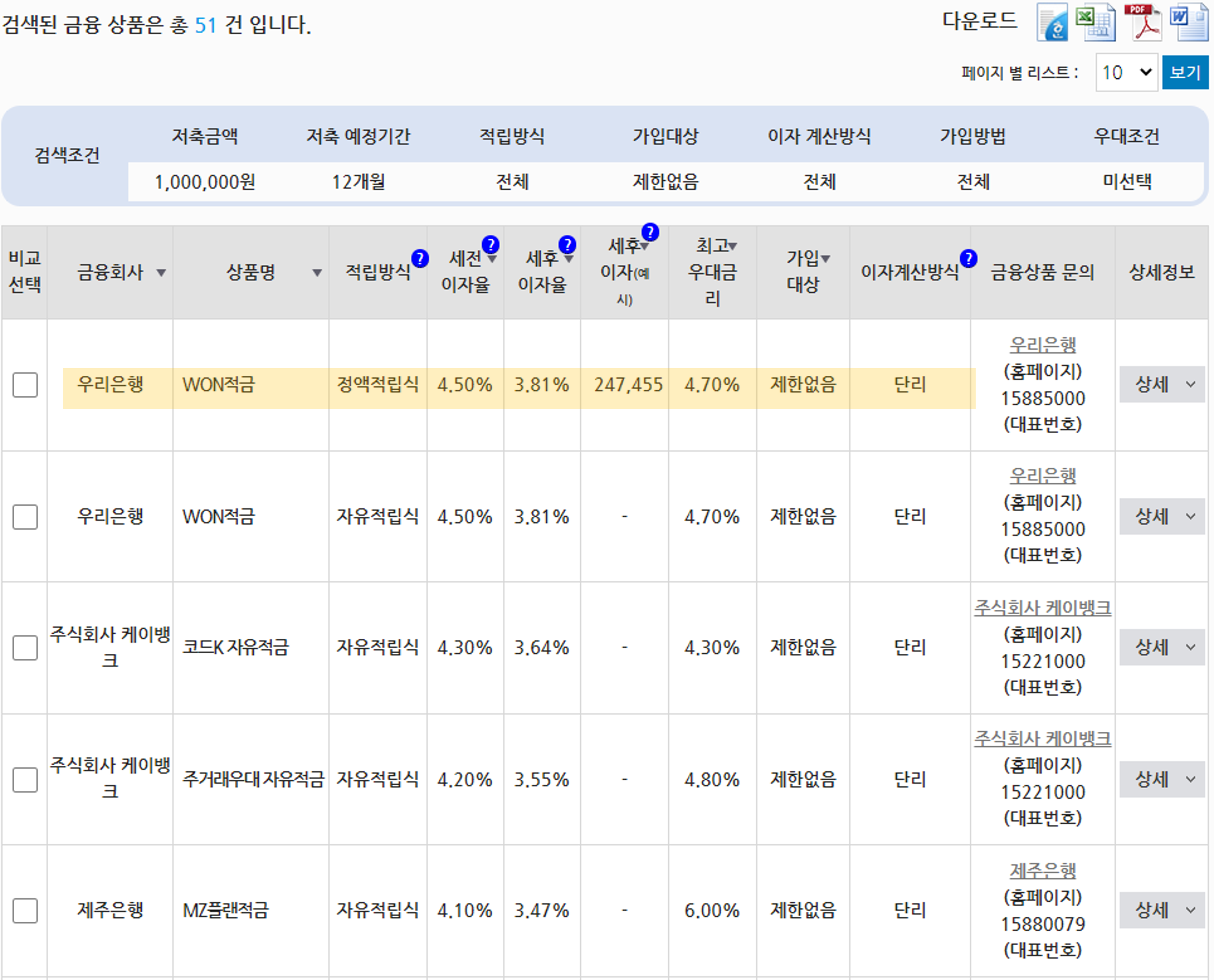Open 주식회사 케이뱅크 link in 코드K row
This screenshot has width=1214, height=980.
pyautogui.click(x=1043, y=608)
